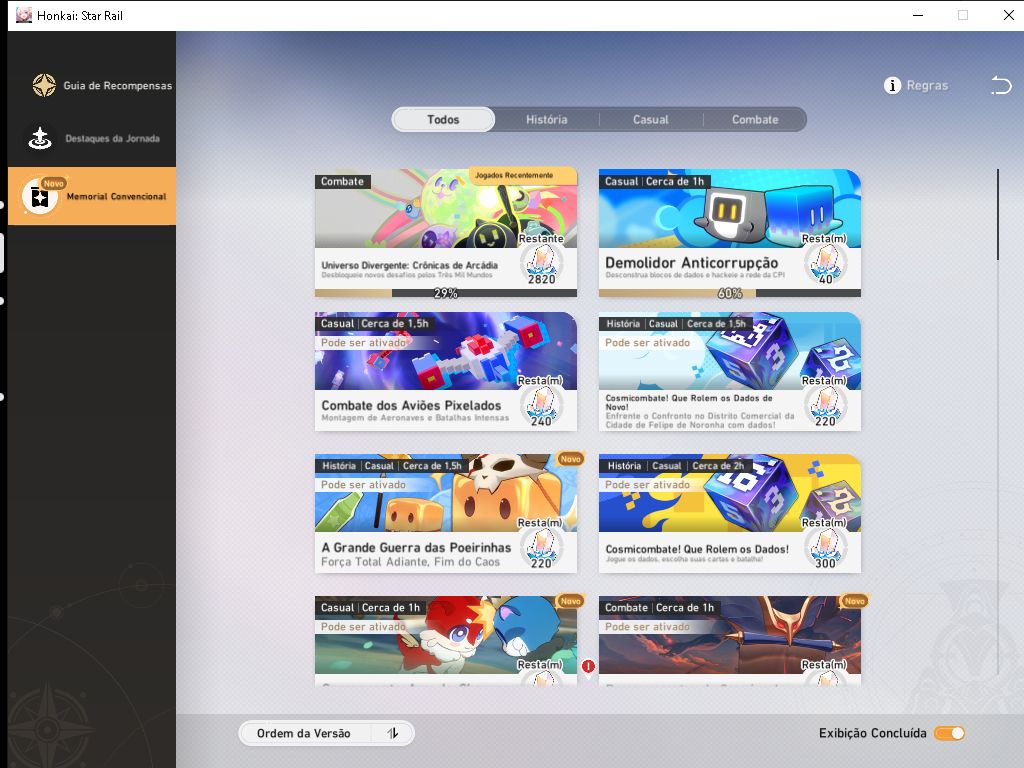Click the Regras info icon
Image resolution: width=1024 pixels, height=768 pixels.
[x=892, y=86]
